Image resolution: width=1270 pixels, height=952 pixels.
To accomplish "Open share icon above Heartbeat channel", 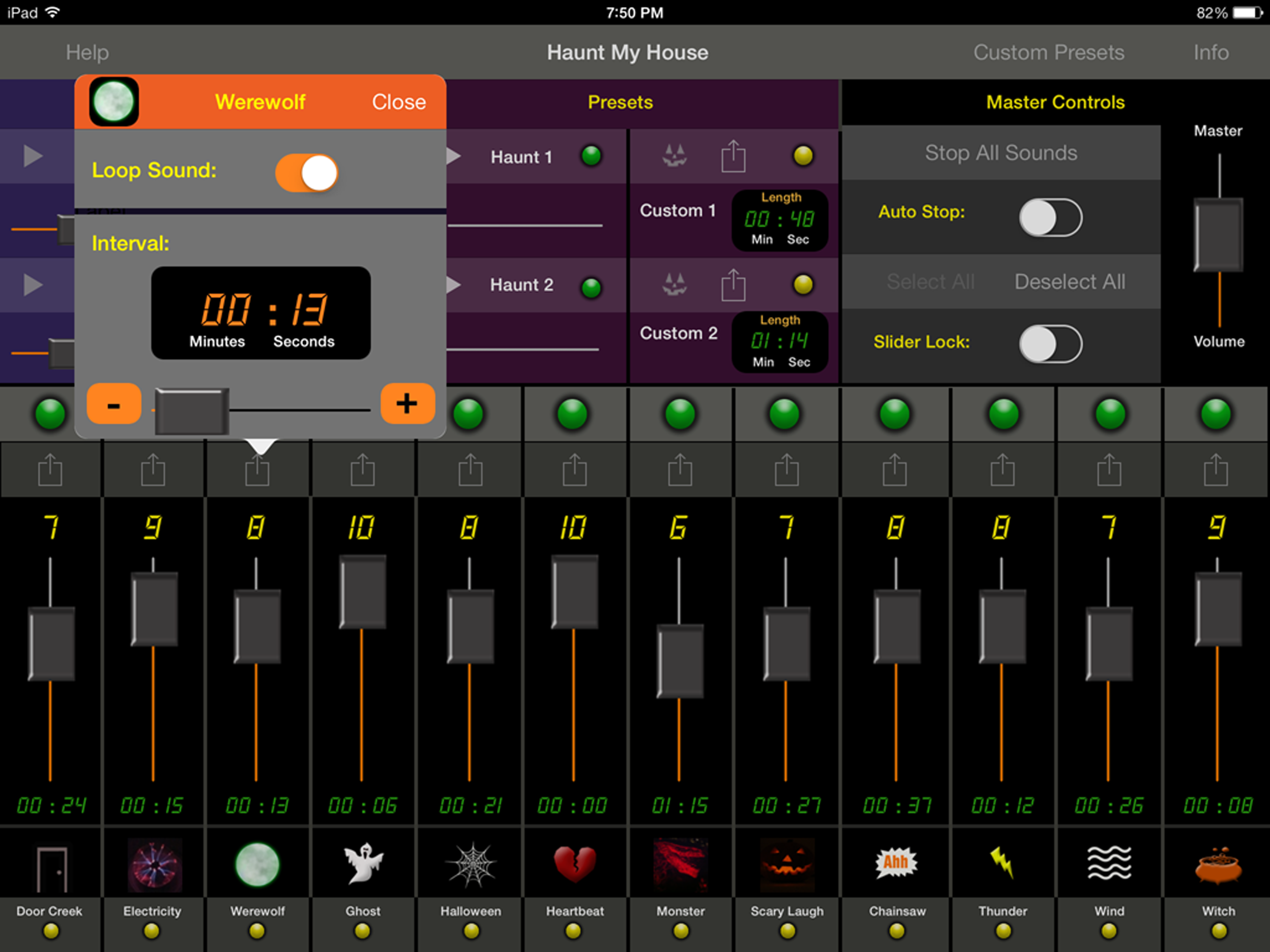I will tap(574, 469).
